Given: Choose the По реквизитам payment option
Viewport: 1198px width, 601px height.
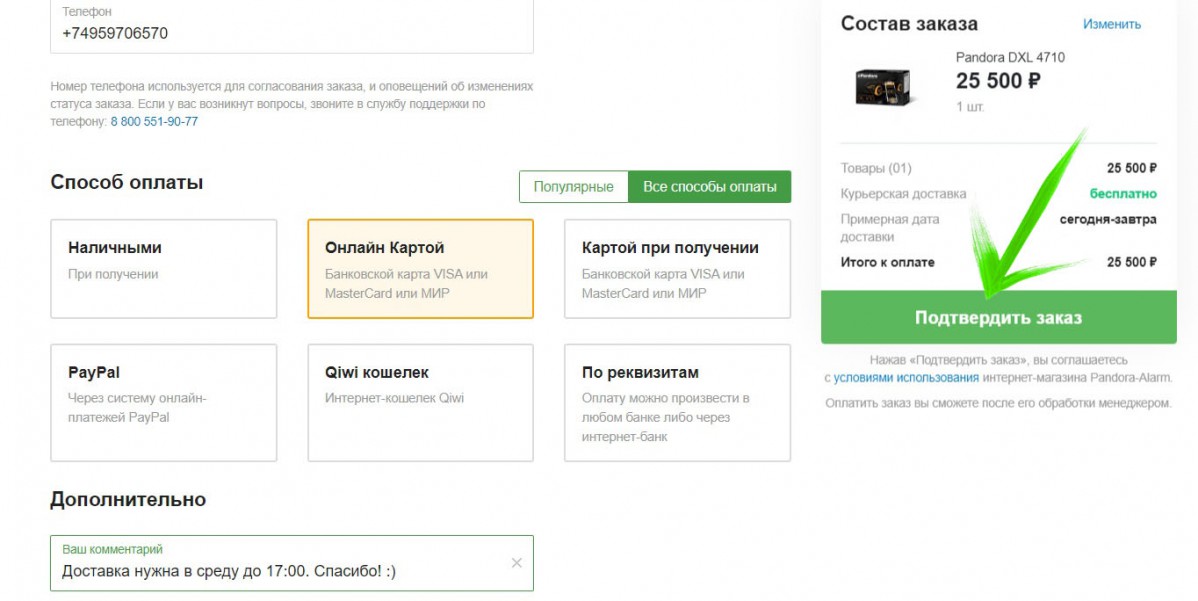Looking at the screenshot, I should 678,402.
